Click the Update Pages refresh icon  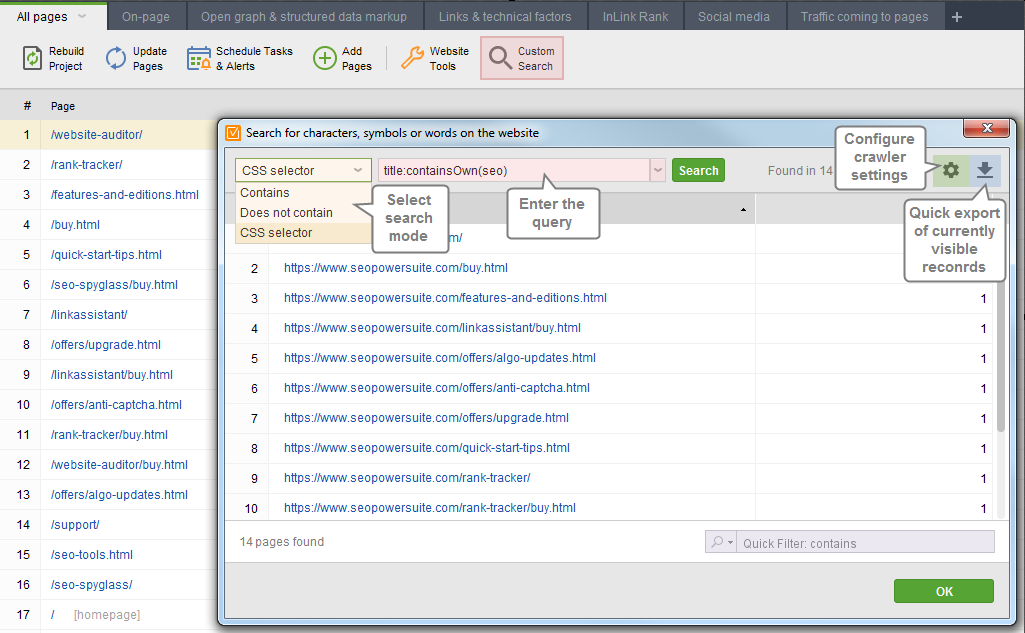pyautogui.click(x=116, y=58)
